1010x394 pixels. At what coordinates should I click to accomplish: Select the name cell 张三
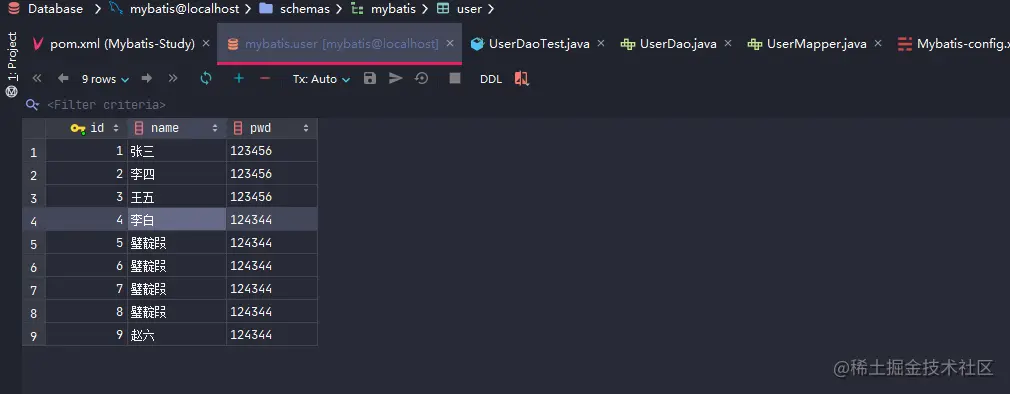pos(176,151)
